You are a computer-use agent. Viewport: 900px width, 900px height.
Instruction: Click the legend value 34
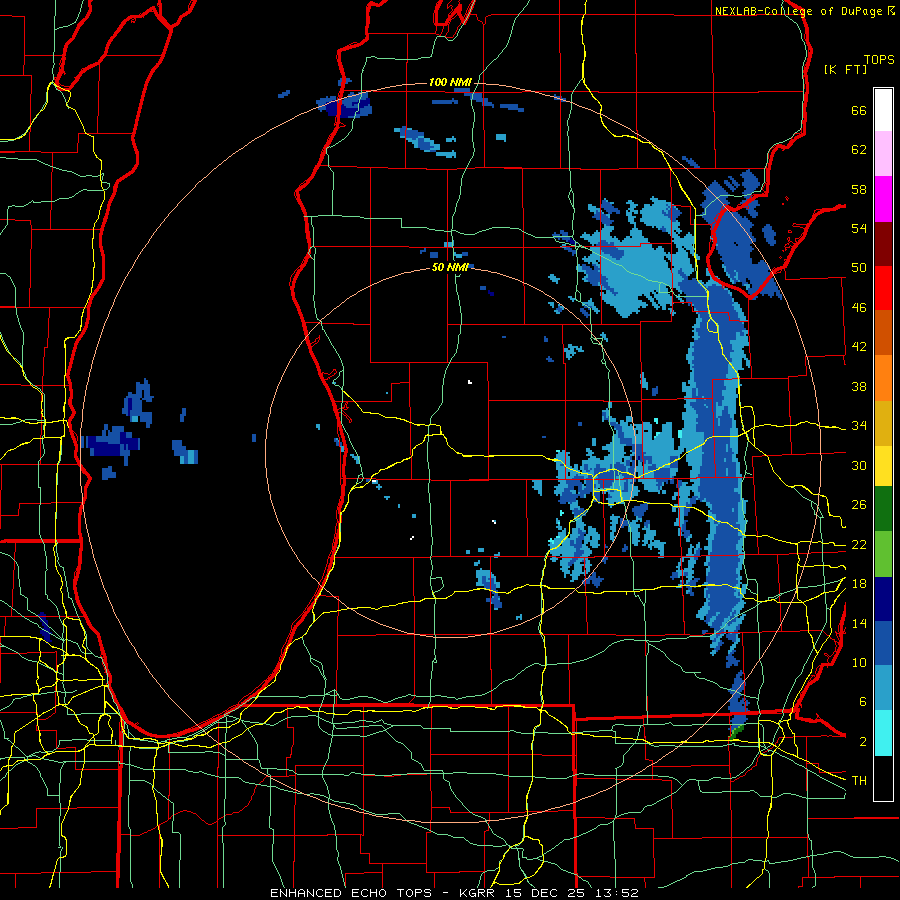tap(859, 425)
